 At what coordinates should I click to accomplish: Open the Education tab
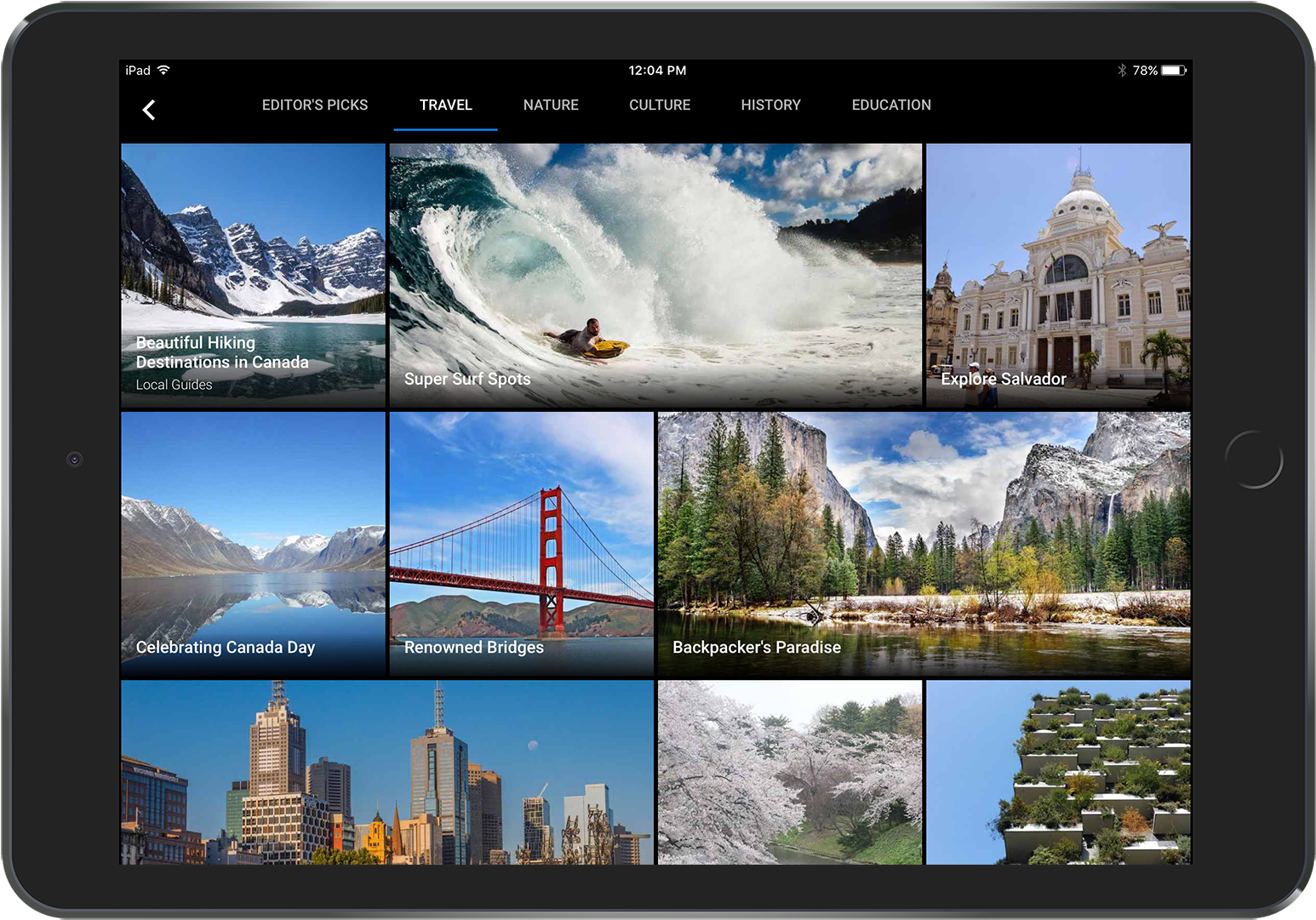click(891, 105)
